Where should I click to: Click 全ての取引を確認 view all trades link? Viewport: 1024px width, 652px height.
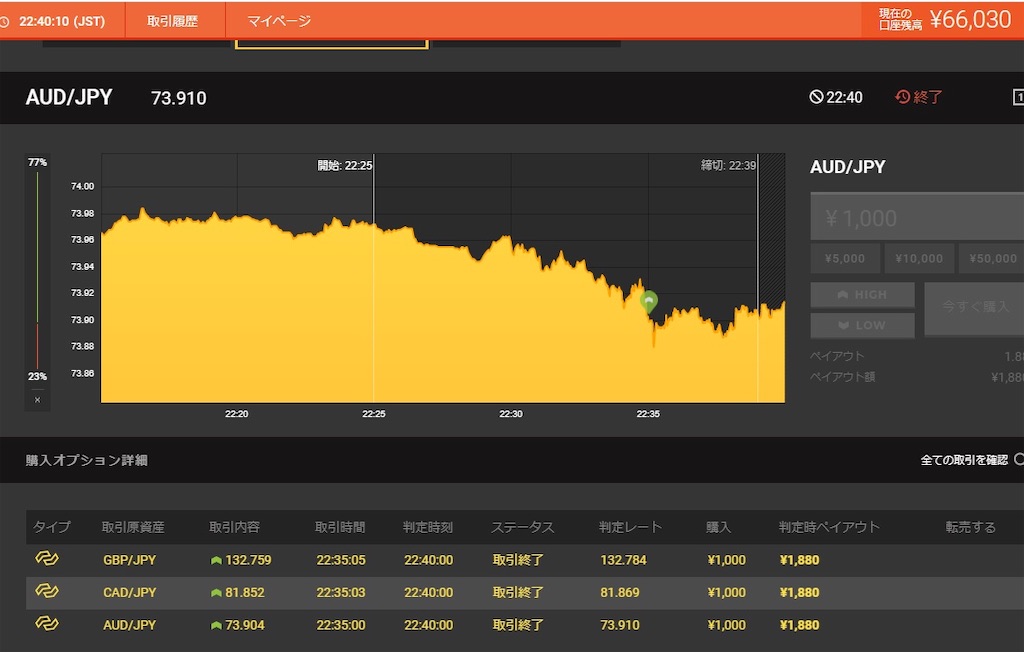pyautogui.click(x=964, y=461)
